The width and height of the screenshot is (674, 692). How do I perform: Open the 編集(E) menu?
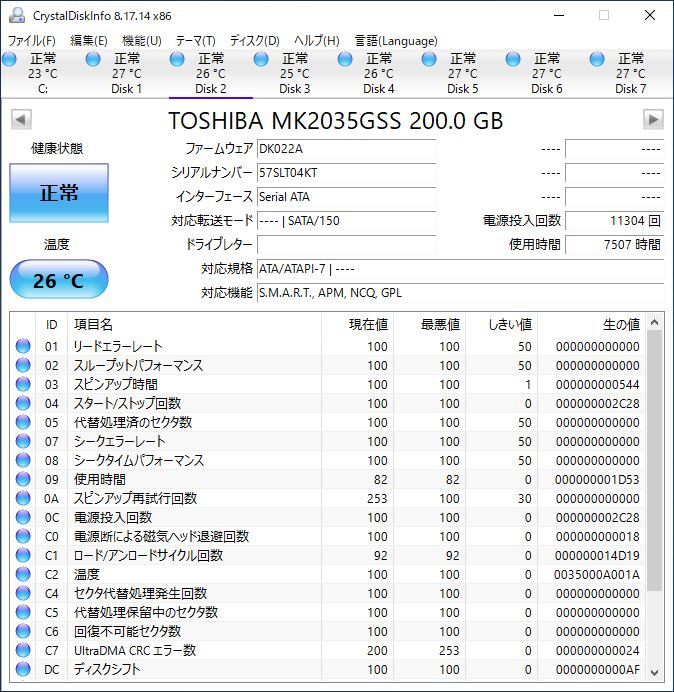(89, 41)
